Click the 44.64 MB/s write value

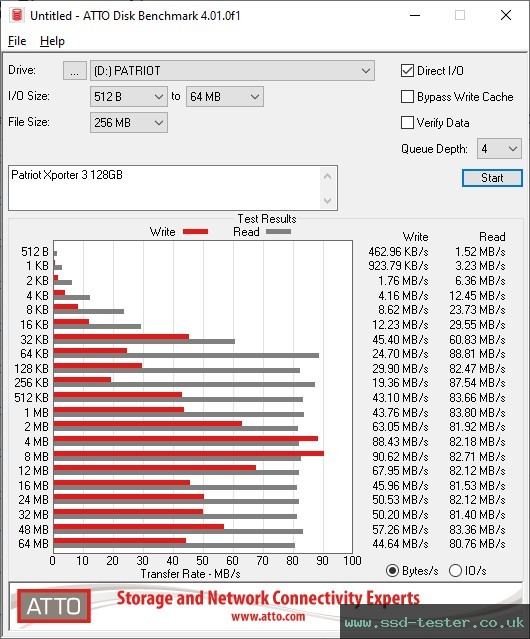(400, 544)
